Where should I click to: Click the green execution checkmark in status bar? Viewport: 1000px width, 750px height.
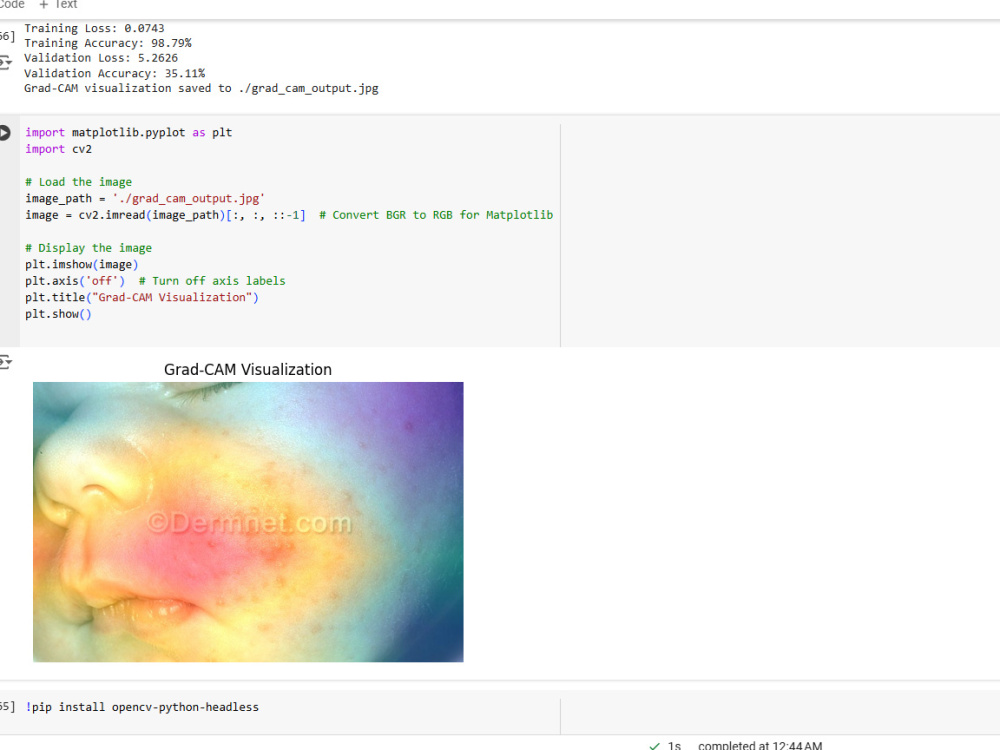654,746
